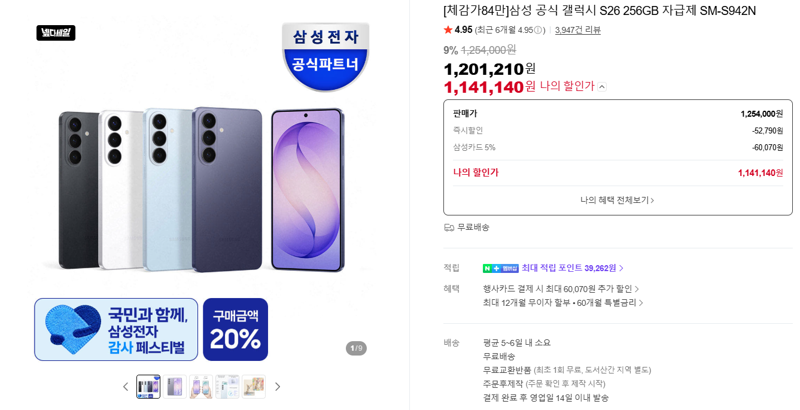Click the 감사 페스티벌 promotion banner
The height and width of the screenshot is (410, 800).
[x=116, y=329]
